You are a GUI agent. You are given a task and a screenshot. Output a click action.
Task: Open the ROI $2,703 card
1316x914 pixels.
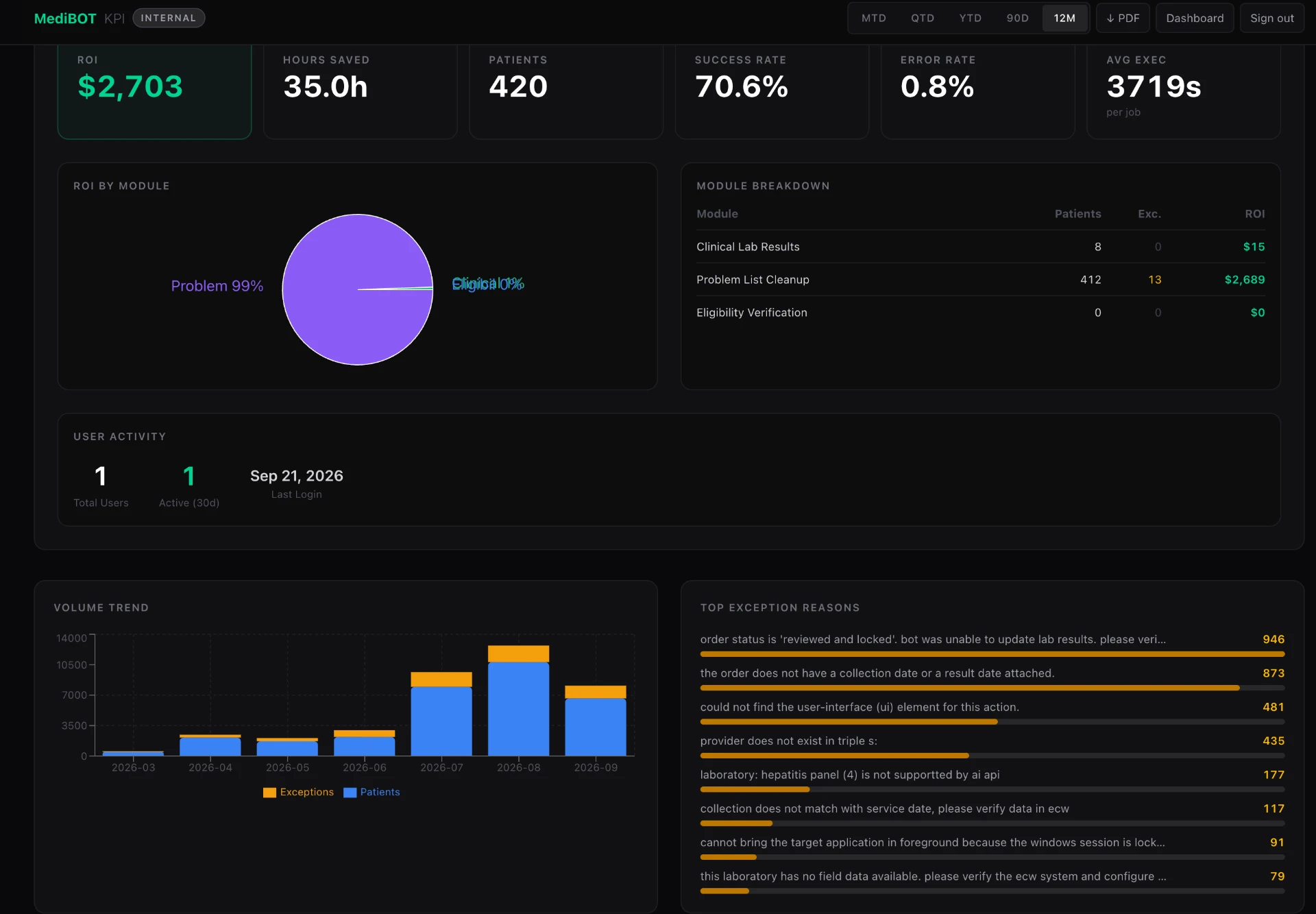pos(154,92)
